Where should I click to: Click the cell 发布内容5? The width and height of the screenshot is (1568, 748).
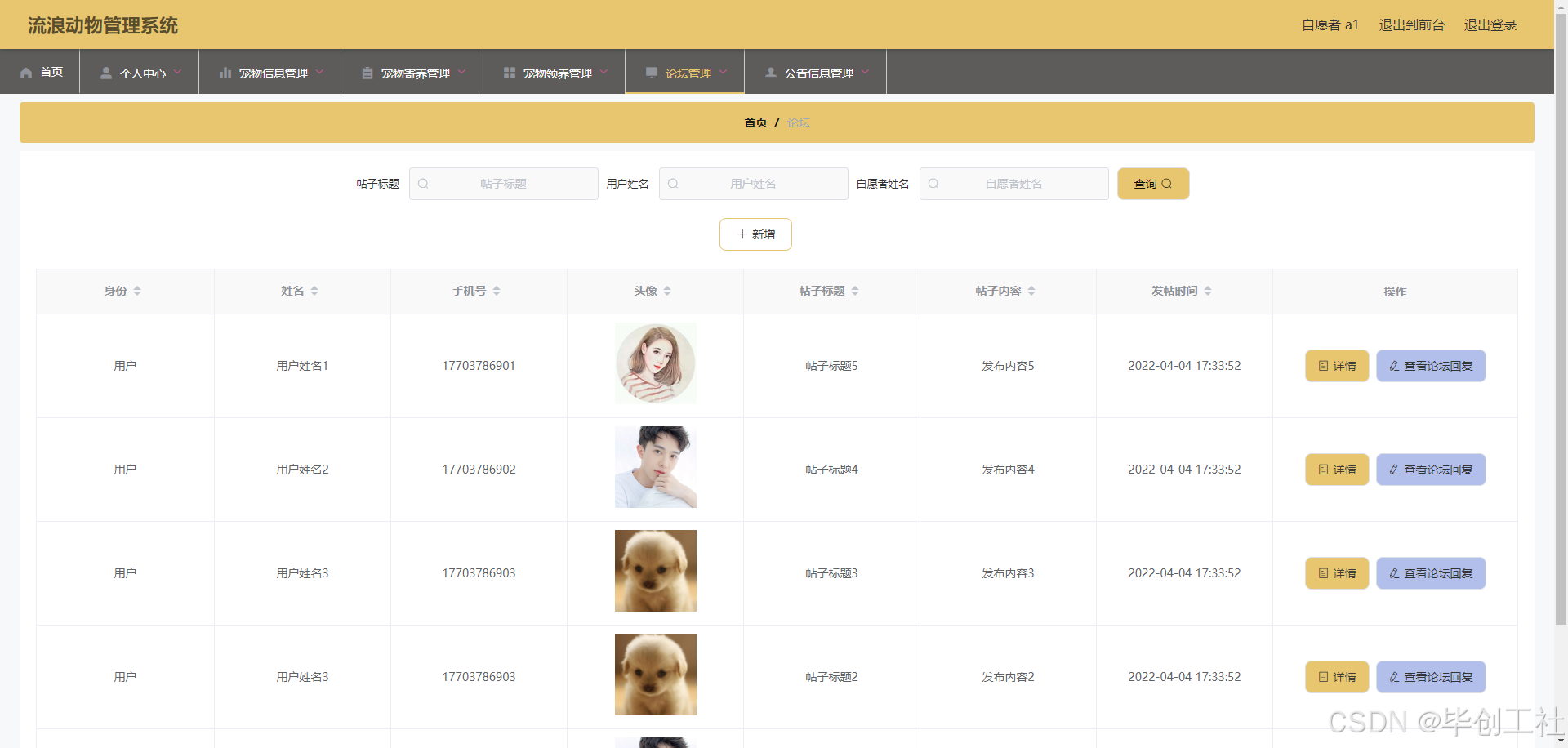tap(1008, 366)
